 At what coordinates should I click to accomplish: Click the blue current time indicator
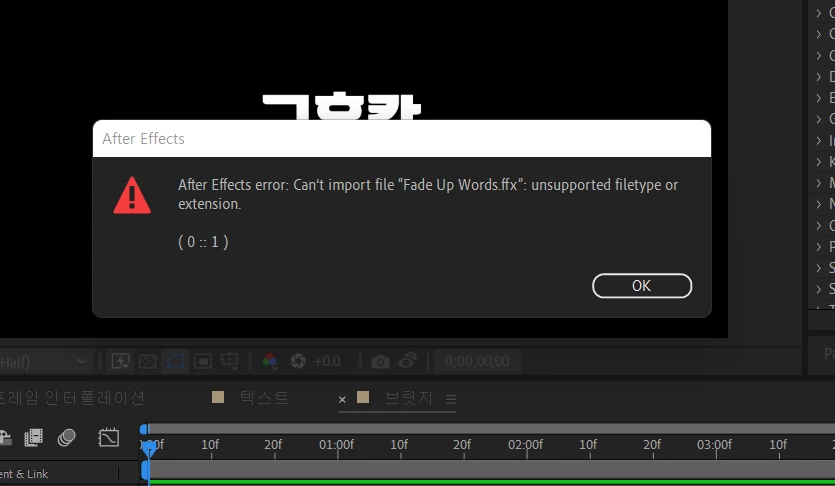149,450
